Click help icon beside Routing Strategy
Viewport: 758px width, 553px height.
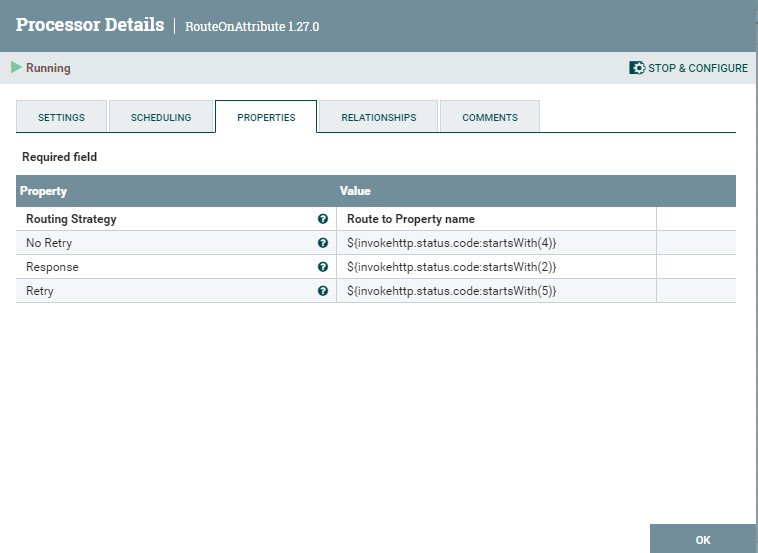click(x=323, y=219)
